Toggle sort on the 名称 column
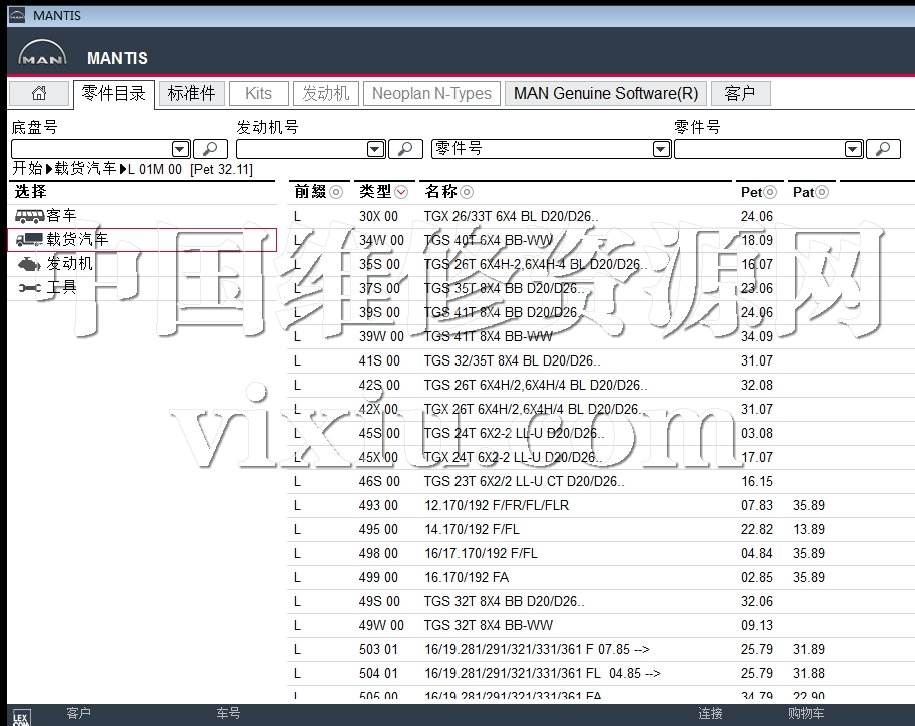 point(467,192)
